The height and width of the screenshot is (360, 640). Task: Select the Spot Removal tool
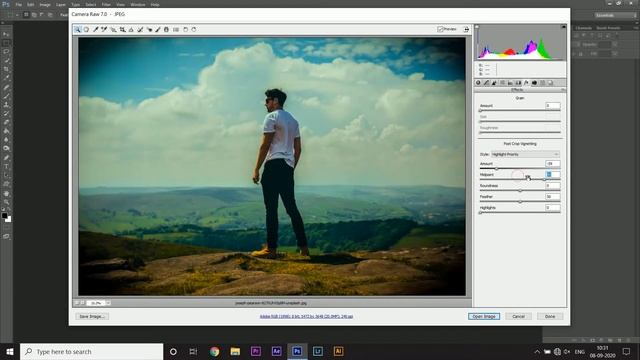pos(140,29)
